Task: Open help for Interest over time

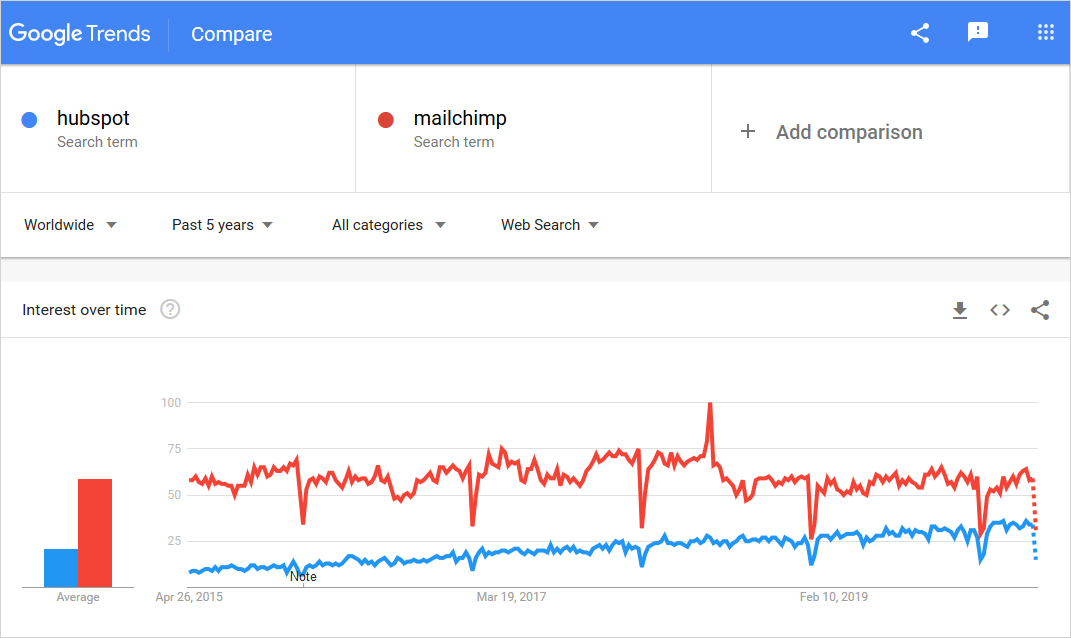Action: 170,310
